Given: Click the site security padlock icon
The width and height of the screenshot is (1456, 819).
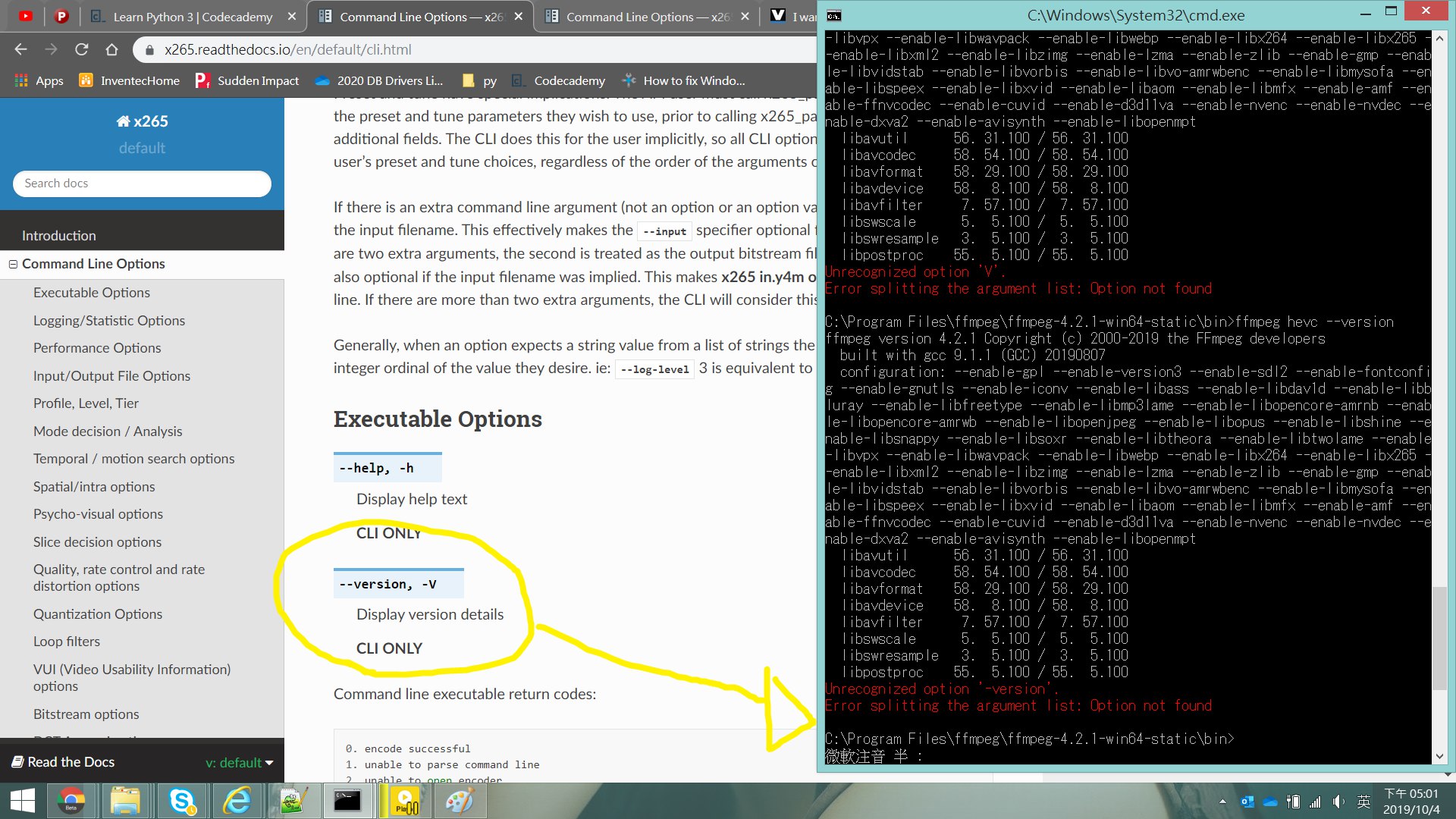Looking at the screenshot, I should tap(149, 49).
